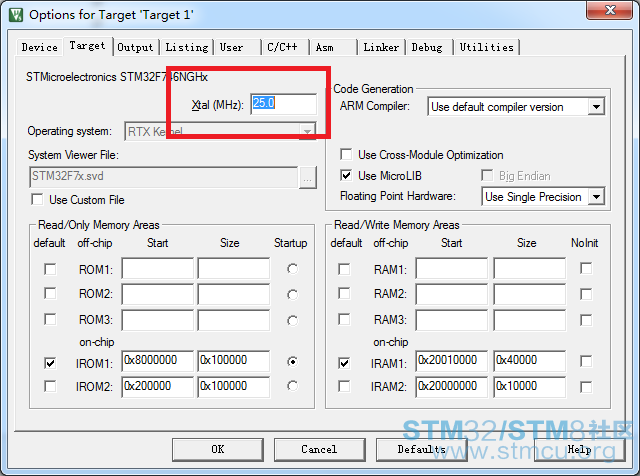640x476 pixels.
Task: Click the IROM2 Start field 0x200000
Action: (158, 387)
